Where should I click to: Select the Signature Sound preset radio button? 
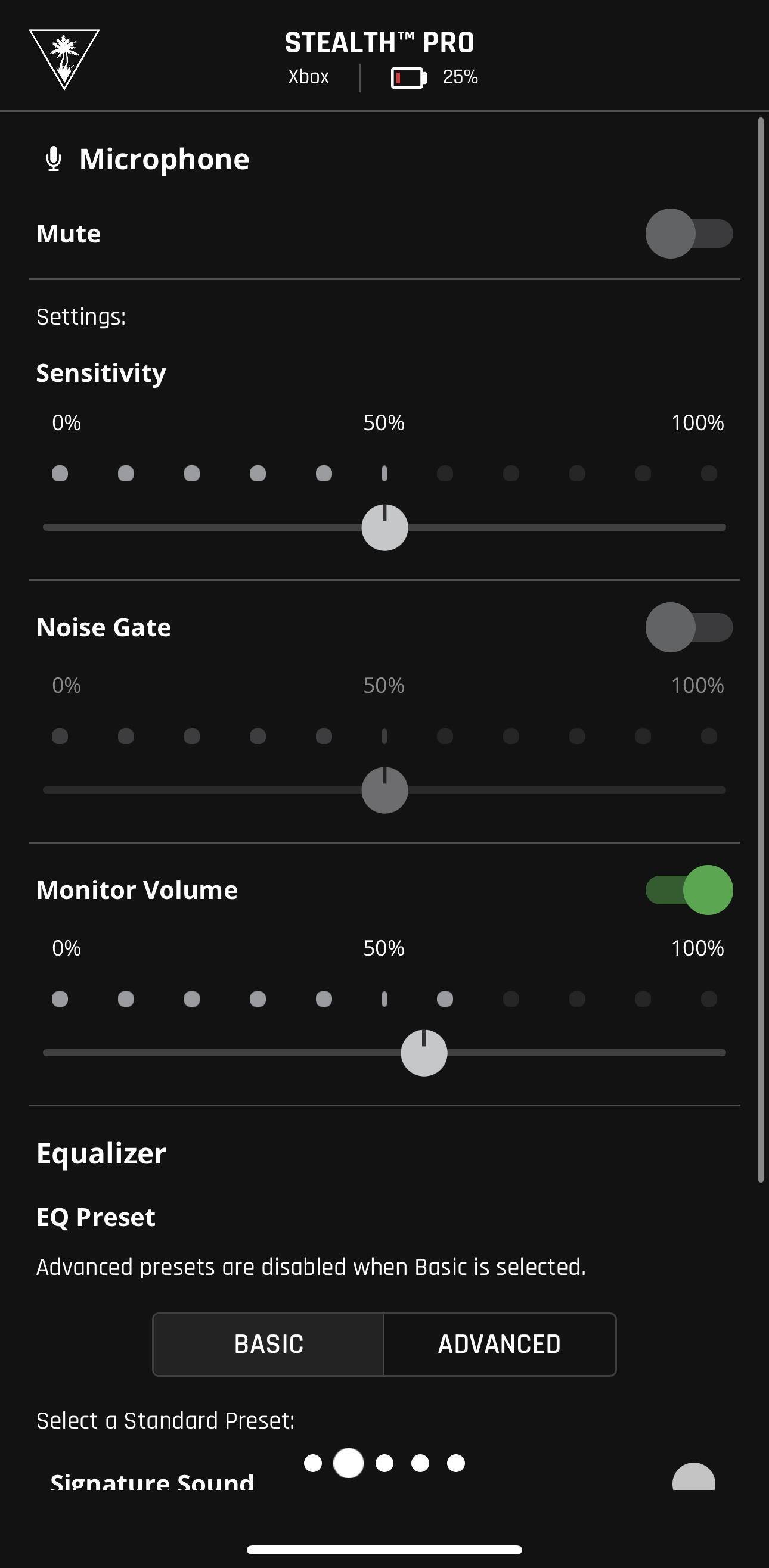(693, 1478)
